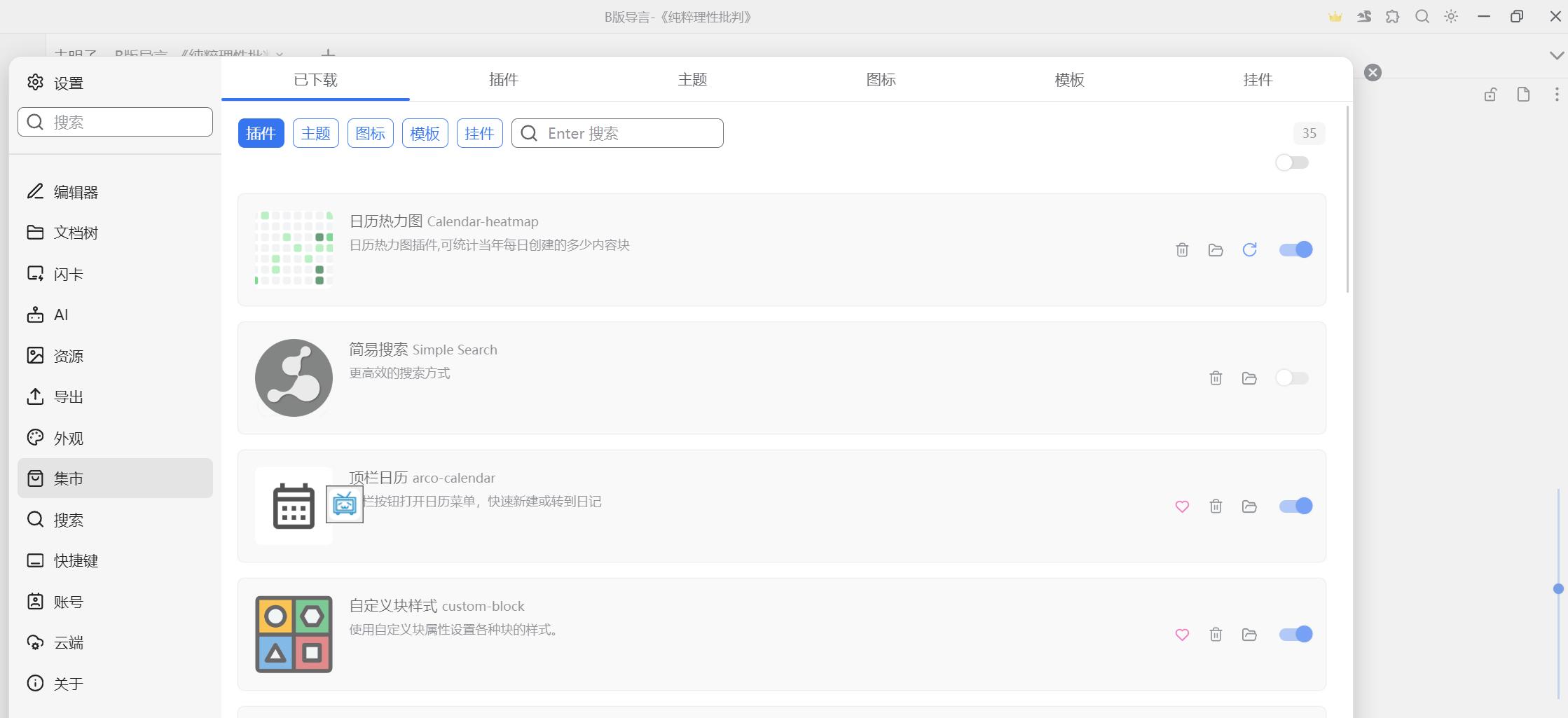Filter downloads by the outlined 图标 button

(371, 133)
